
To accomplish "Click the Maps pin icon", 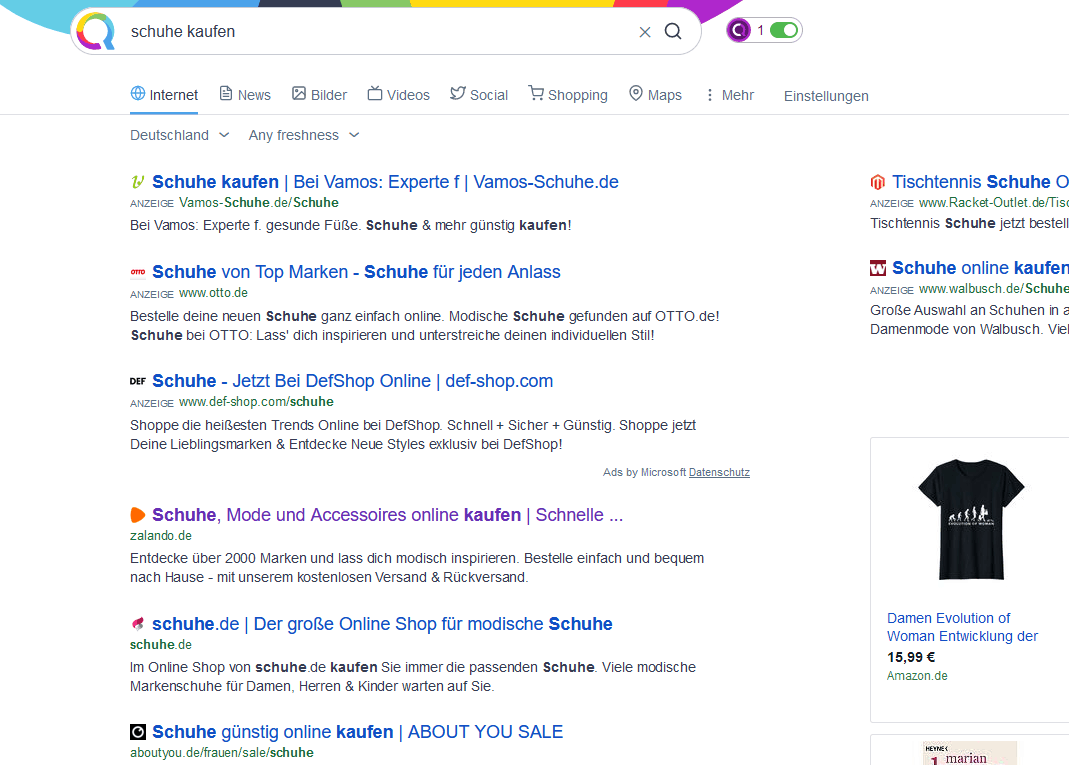I will tap(635, 93).
